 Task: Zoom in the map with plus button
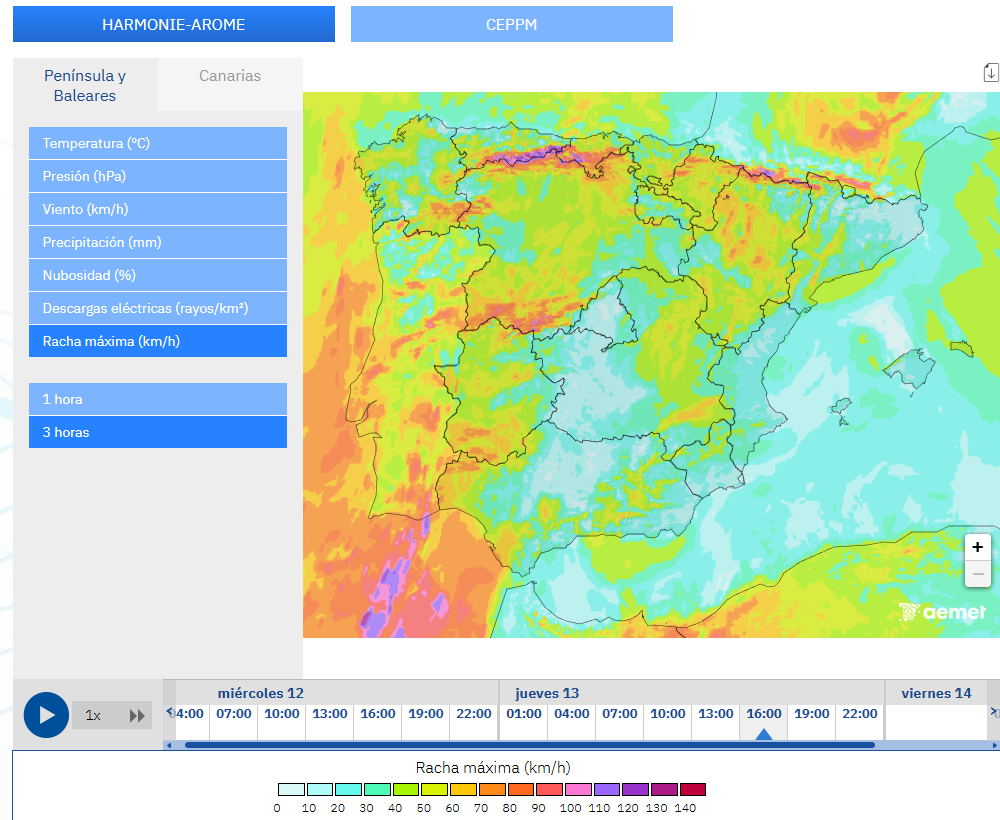click(x=977, y=547)
